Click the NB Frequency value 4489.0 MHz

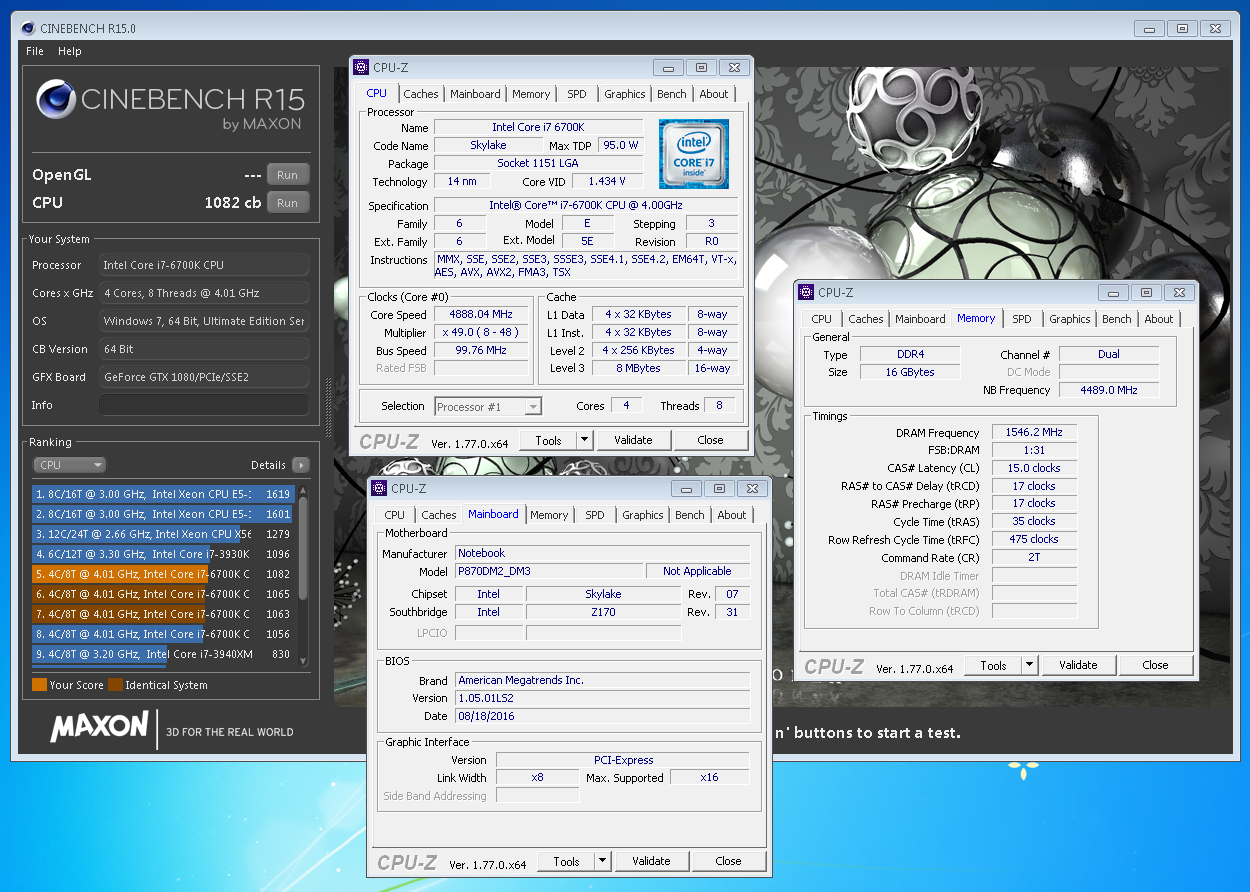(1109, 390)
